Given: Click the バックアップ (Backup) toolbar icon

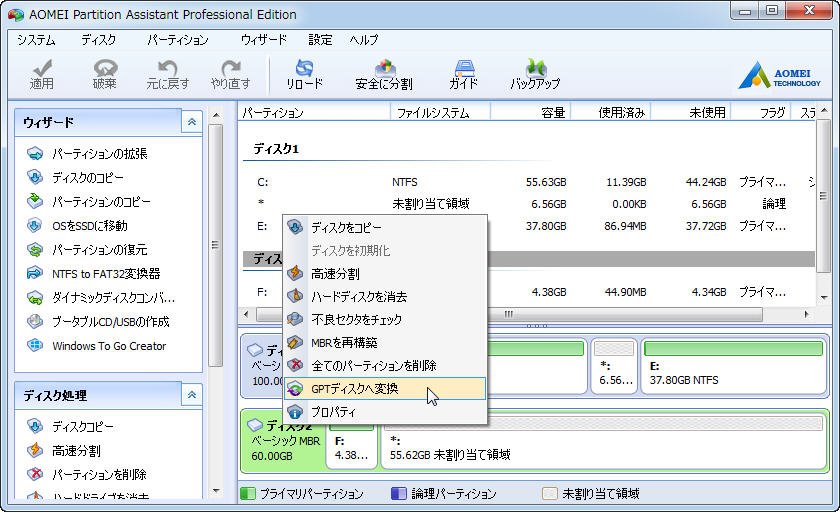Looking at the screenshot, I should [x=535, y=74].
